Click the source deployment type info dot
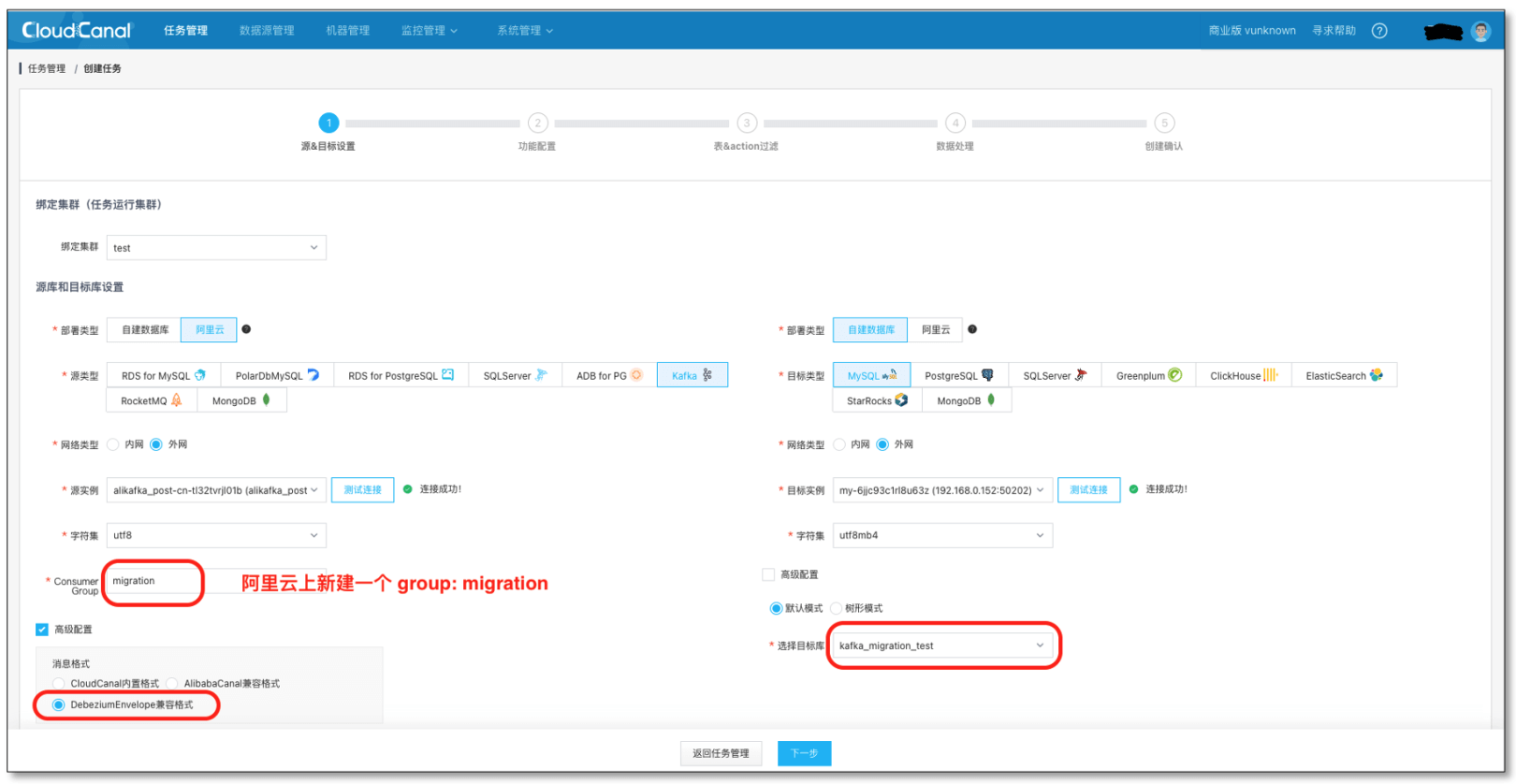1516x784 pixels. tap(246, 329)
